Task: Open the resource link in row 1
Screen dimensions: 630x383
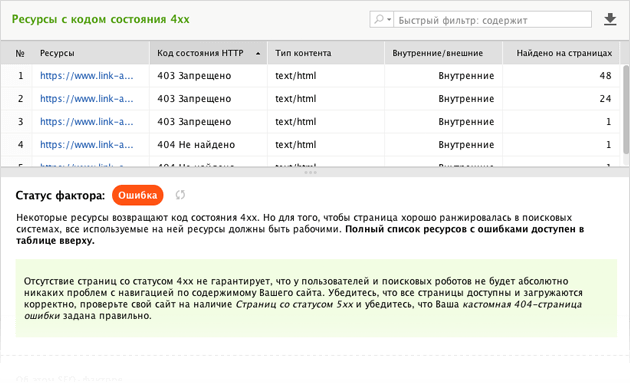Action: point(86,76)
